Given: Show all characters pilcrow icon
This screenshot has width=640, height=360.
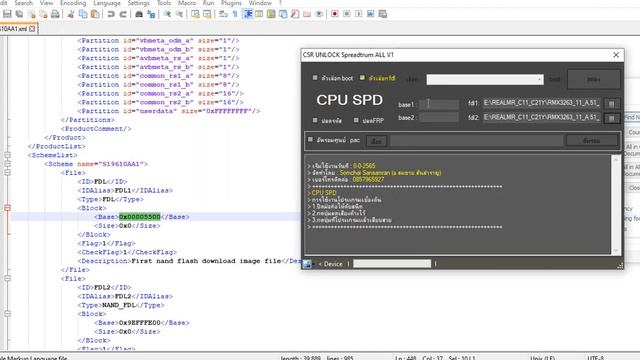Looking at the screenshot, I should tap(235, 14).
